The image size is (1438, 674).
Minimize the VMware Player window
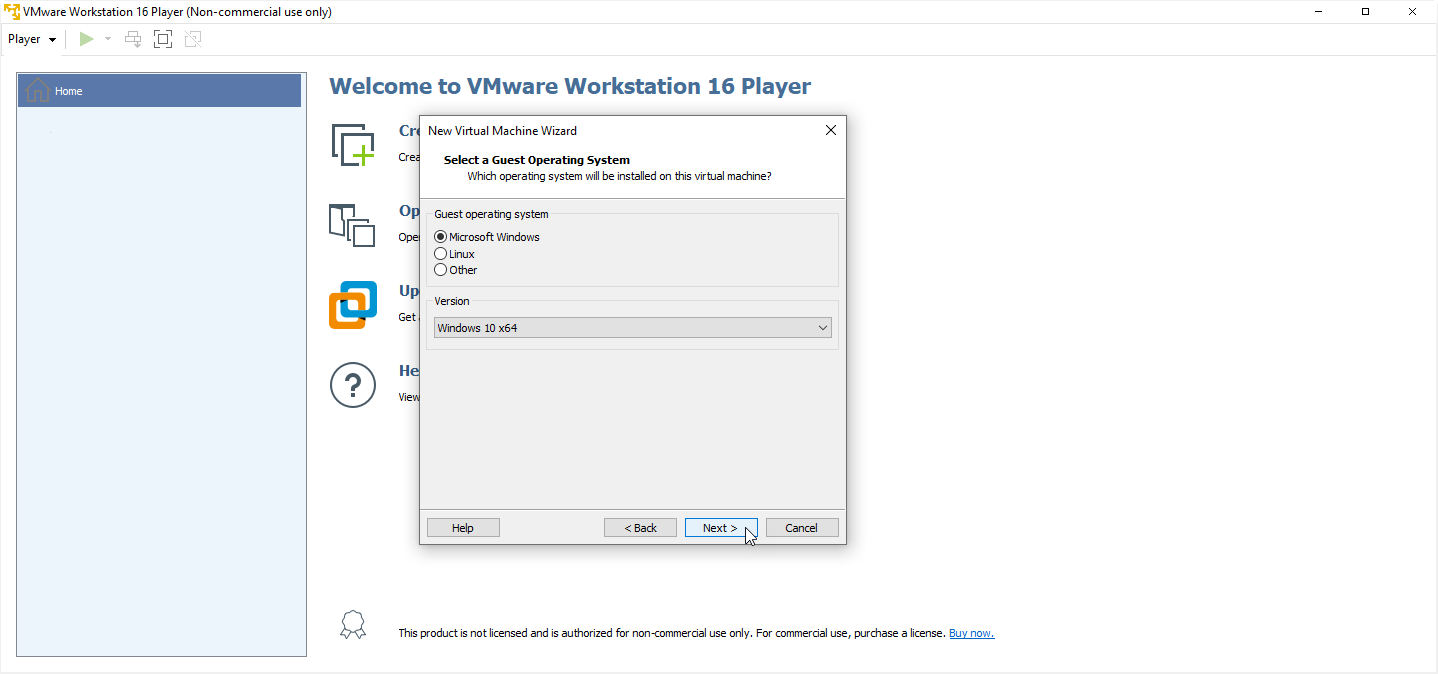[x=1319, y=12]
